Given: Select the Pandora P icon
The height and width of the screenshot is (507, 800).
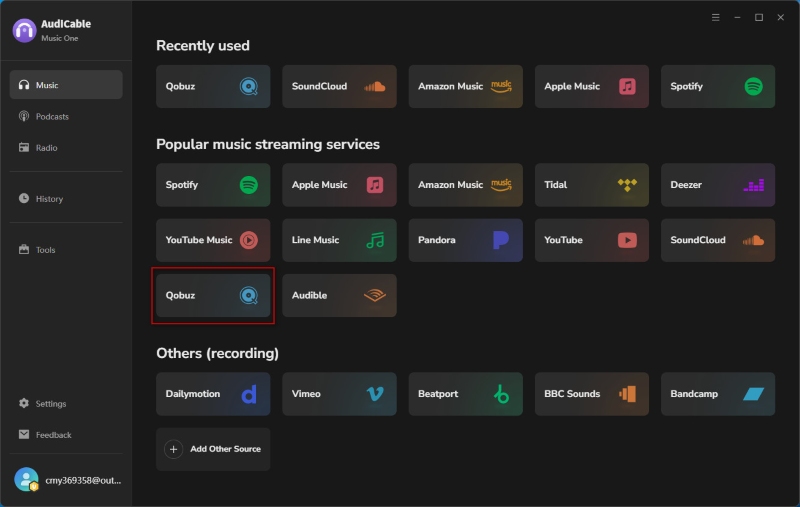Looking at the screenshot, I should point(501,240).
